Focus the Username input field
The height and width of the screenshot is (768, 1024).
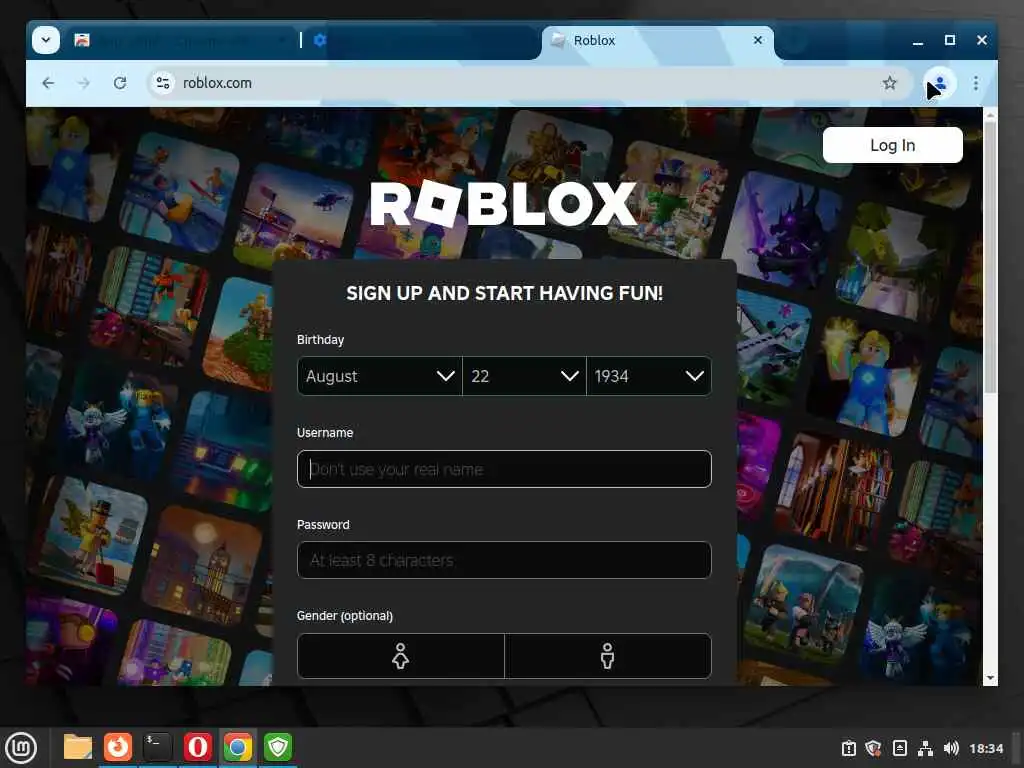pyautogui.click(x=504, y=469)
